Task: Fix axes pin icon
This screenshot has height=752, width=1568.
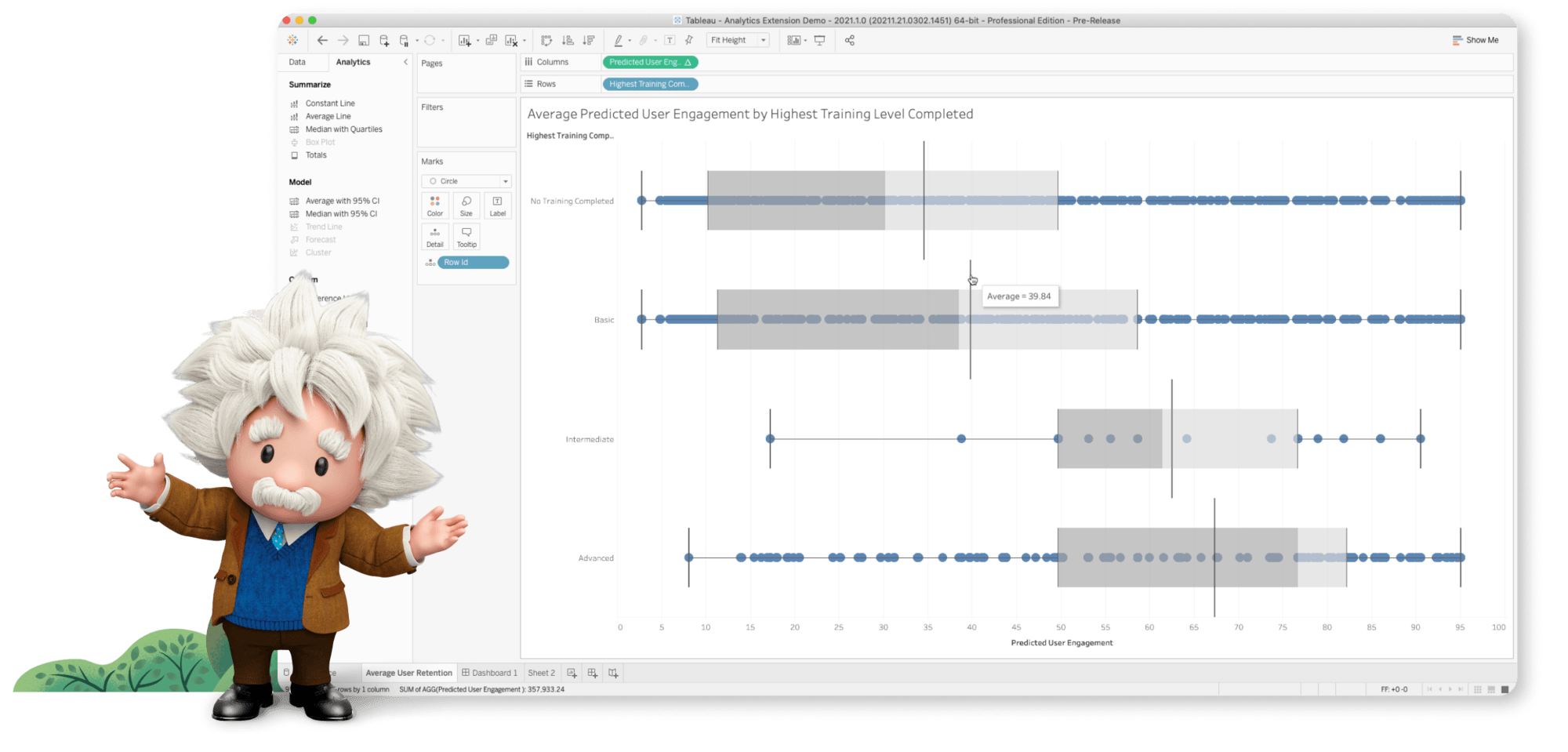Action: click(x=689, y=40)
